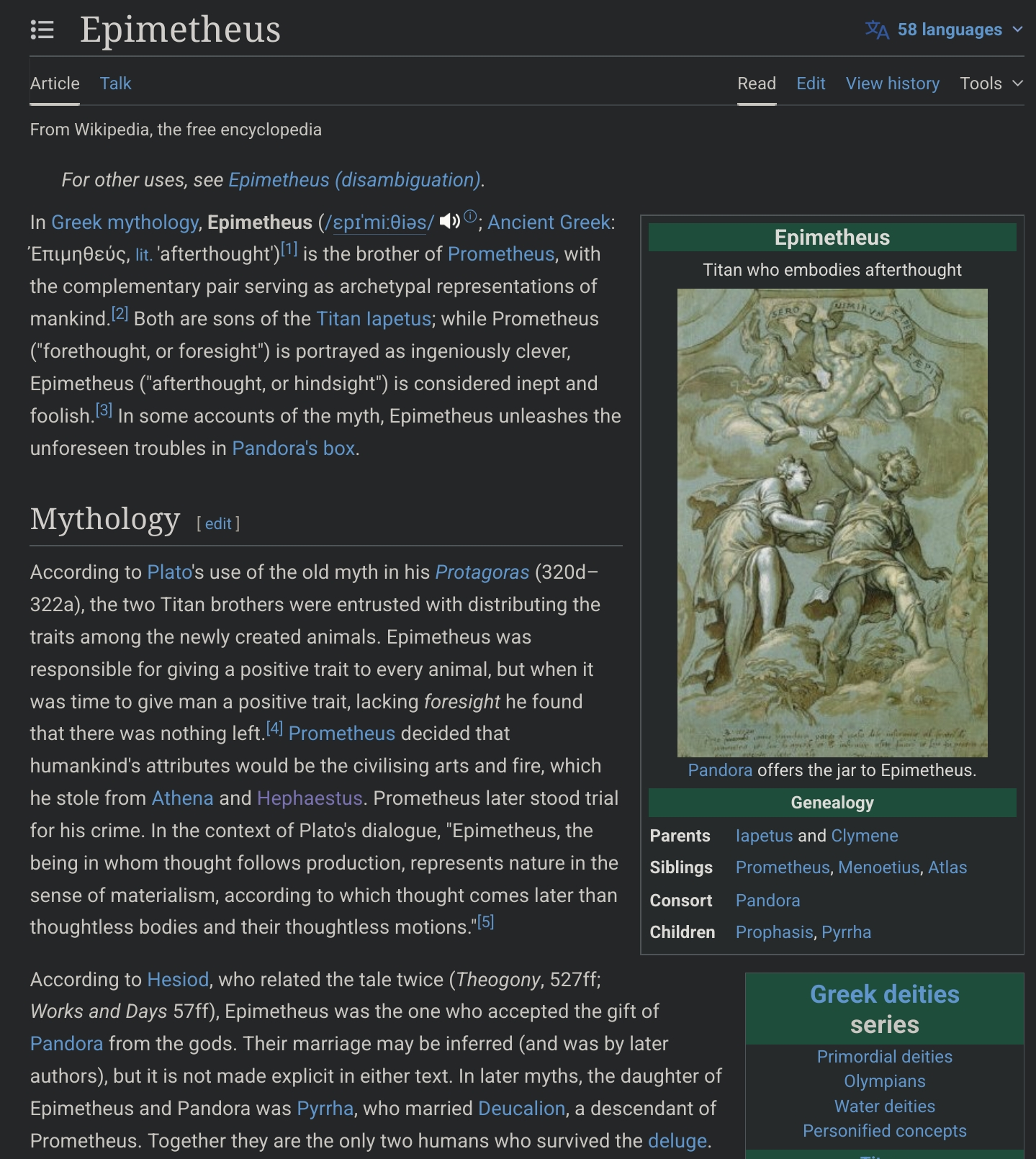Open Iapetus link in the Parents row

(x=764, y=836)
